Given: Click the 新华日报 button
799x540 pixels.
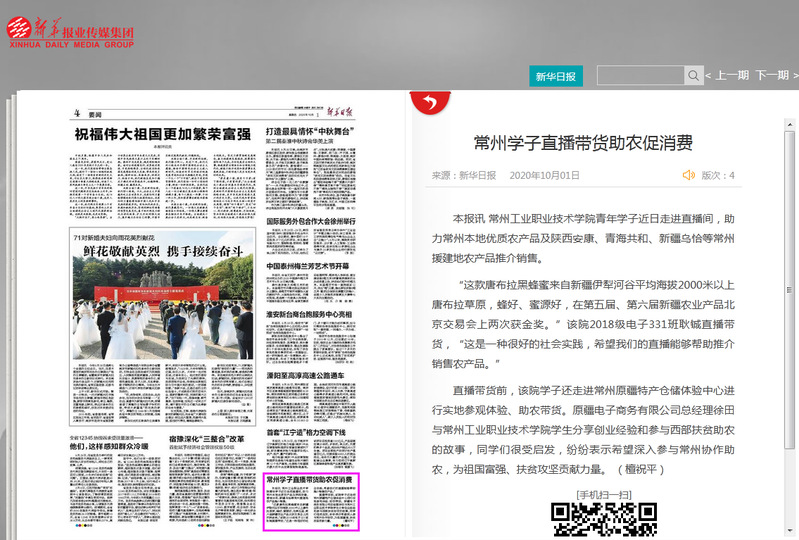Looking at the screenshot, I should coord(555,77).
